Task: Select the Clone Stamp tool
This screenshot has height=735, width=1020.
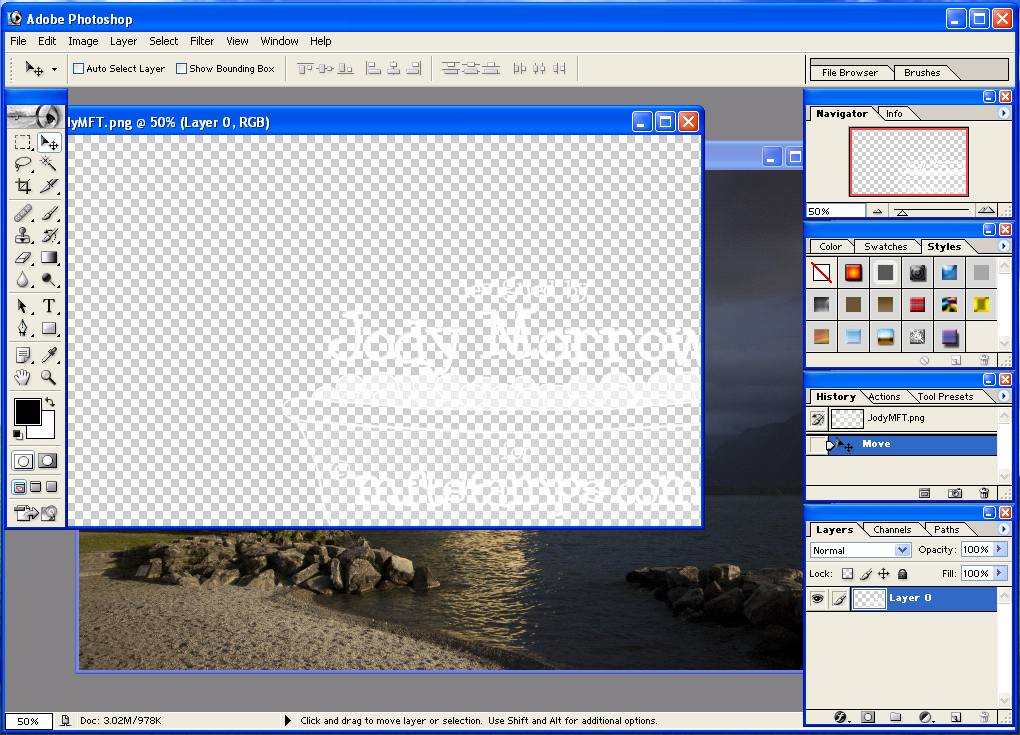Action: pyautogui.click(x=23, y=235)
